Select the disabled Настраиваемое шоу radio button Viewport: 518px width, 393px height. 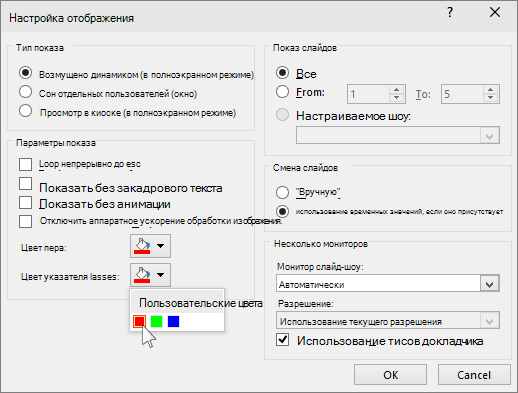click(282, 115)
